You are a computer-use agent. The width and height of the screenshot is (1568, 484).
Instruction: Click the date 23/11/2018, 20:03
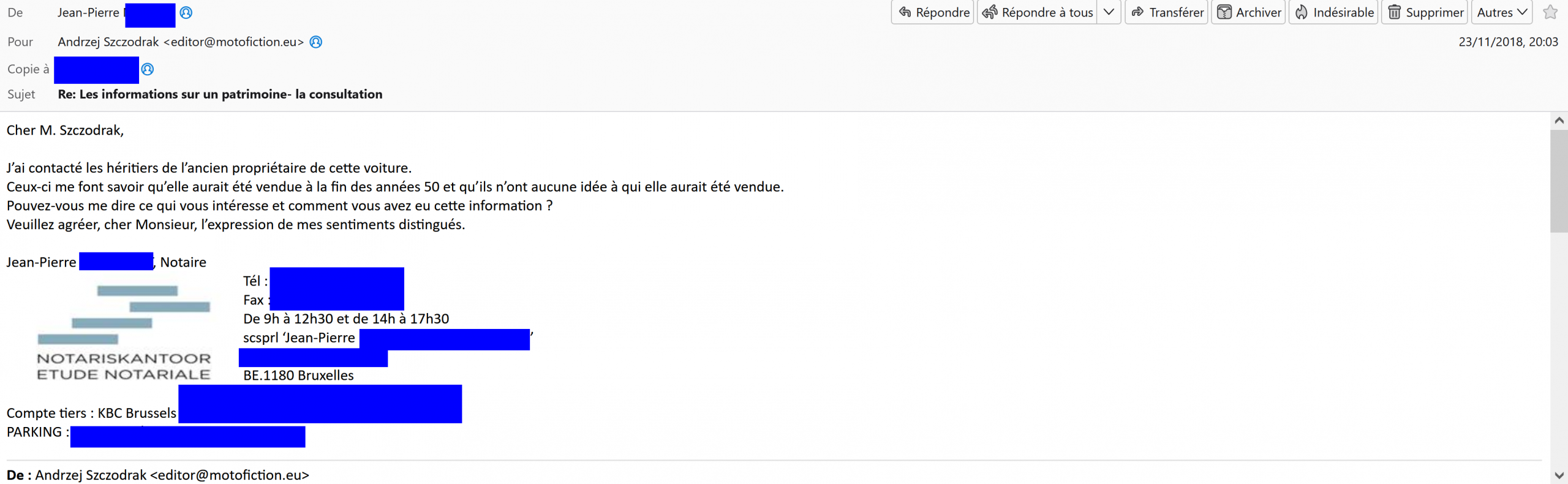pos(1508,42)
